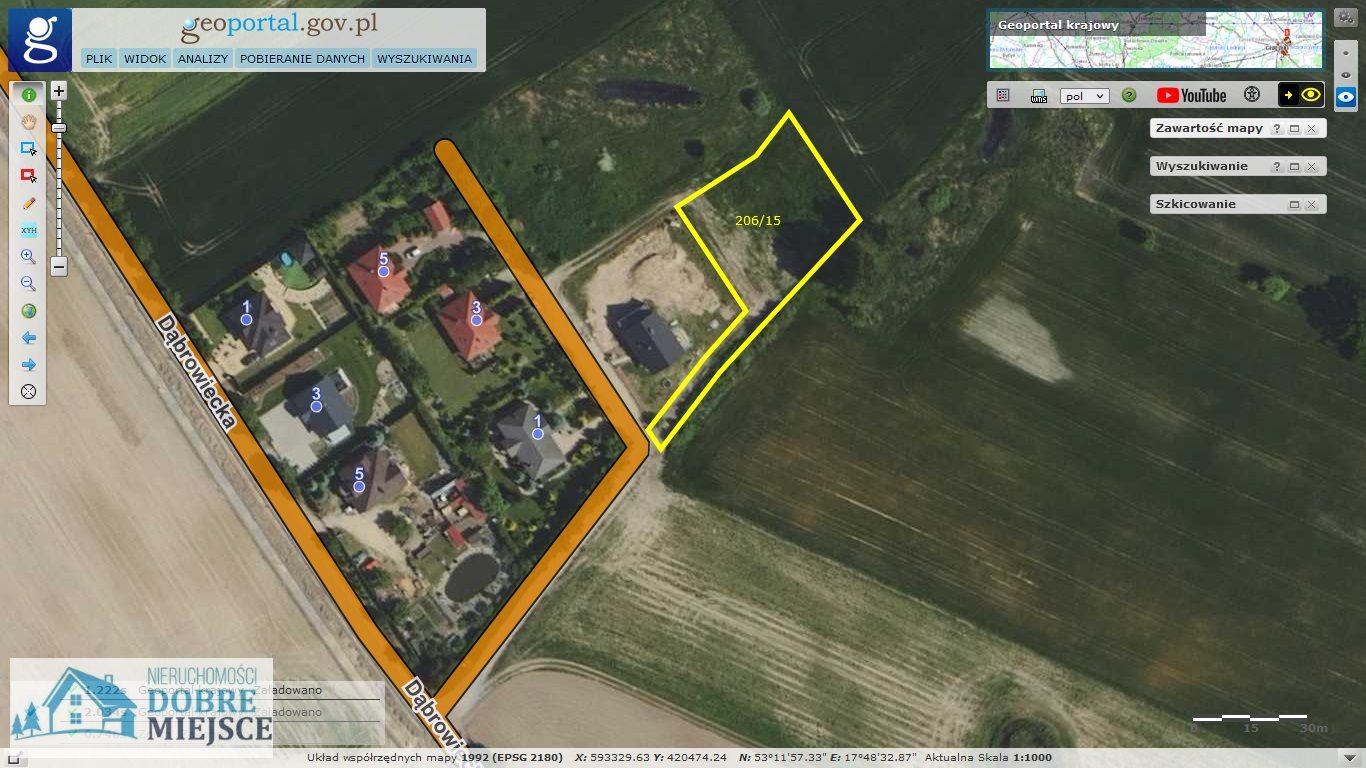Expand the Wyszukiwanie panel window
Image resolution: width=1366 pixels, height=768 pixels.
click(1293, 167)
